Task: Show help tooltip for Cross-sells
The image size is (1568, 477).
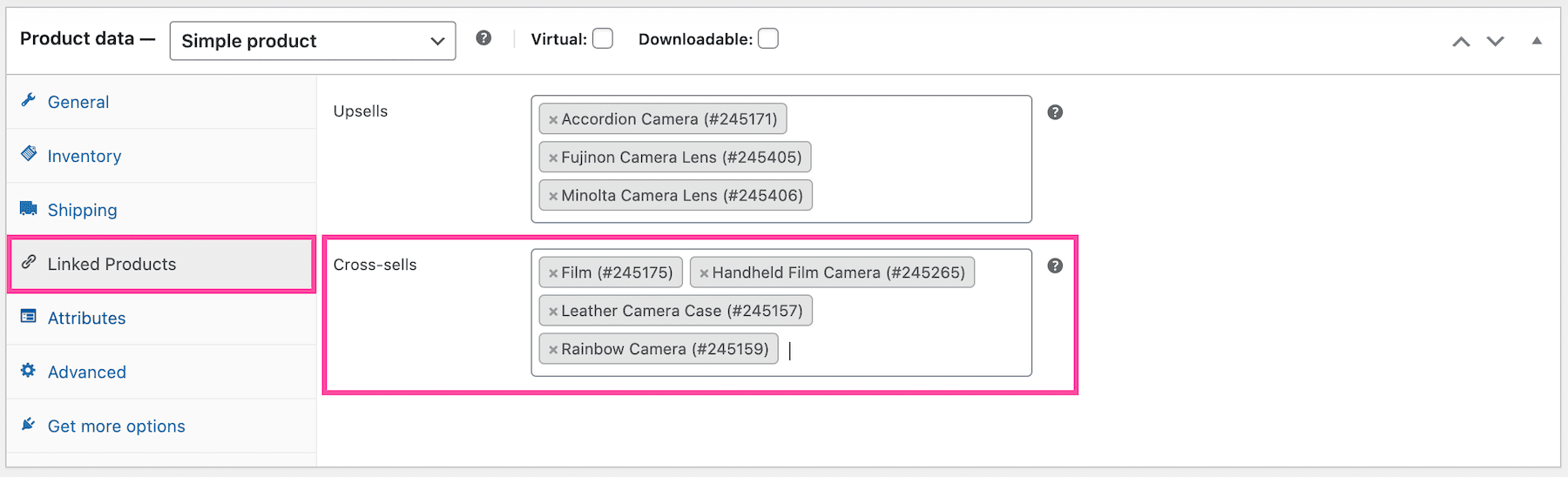Action: (1055, 265)
